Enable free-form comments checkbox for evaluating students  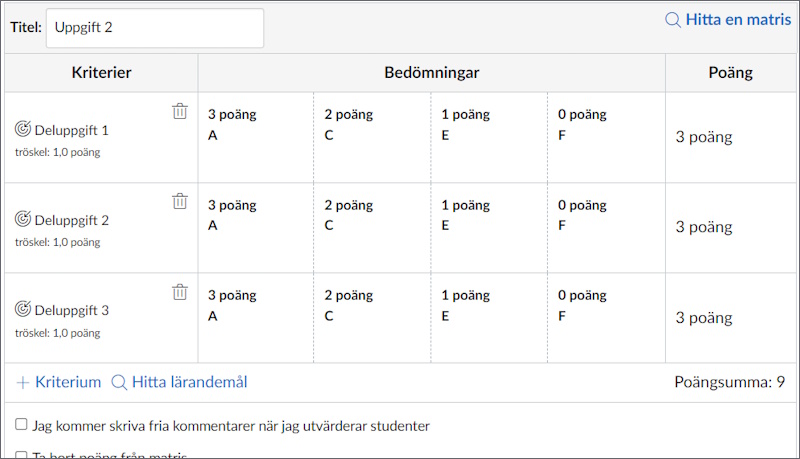coord(21,424)
